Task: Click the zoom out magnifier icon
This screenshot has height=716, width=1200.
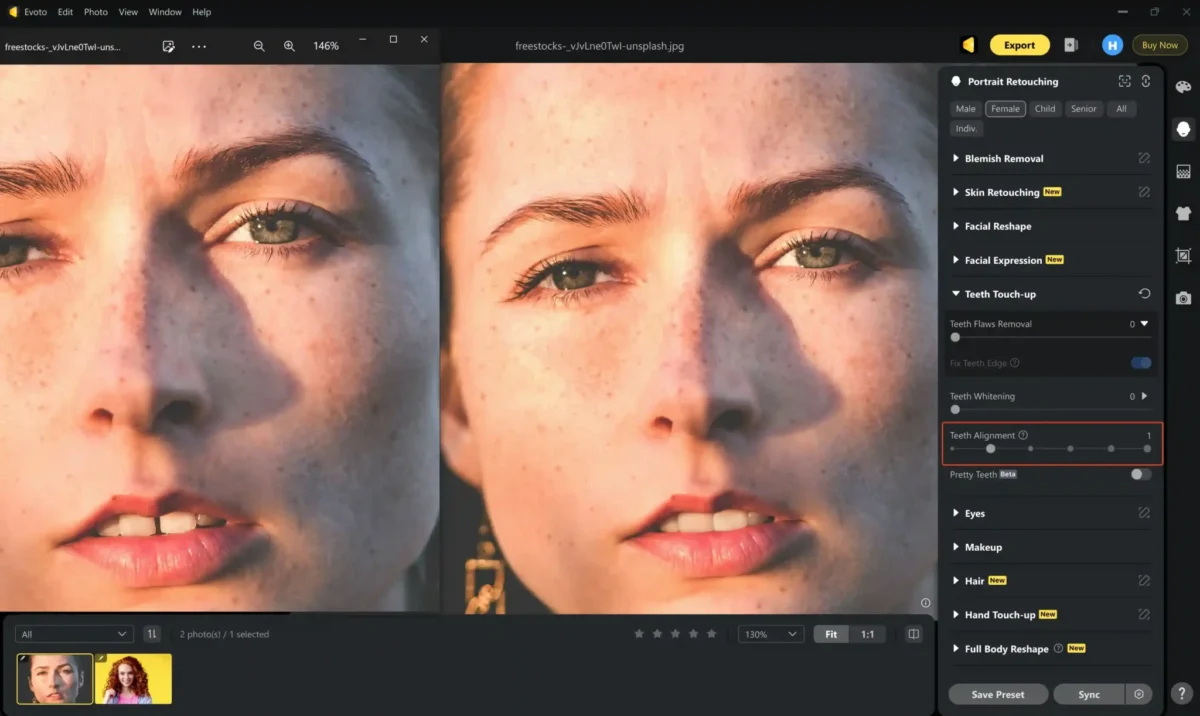Action: coord(259,46)
